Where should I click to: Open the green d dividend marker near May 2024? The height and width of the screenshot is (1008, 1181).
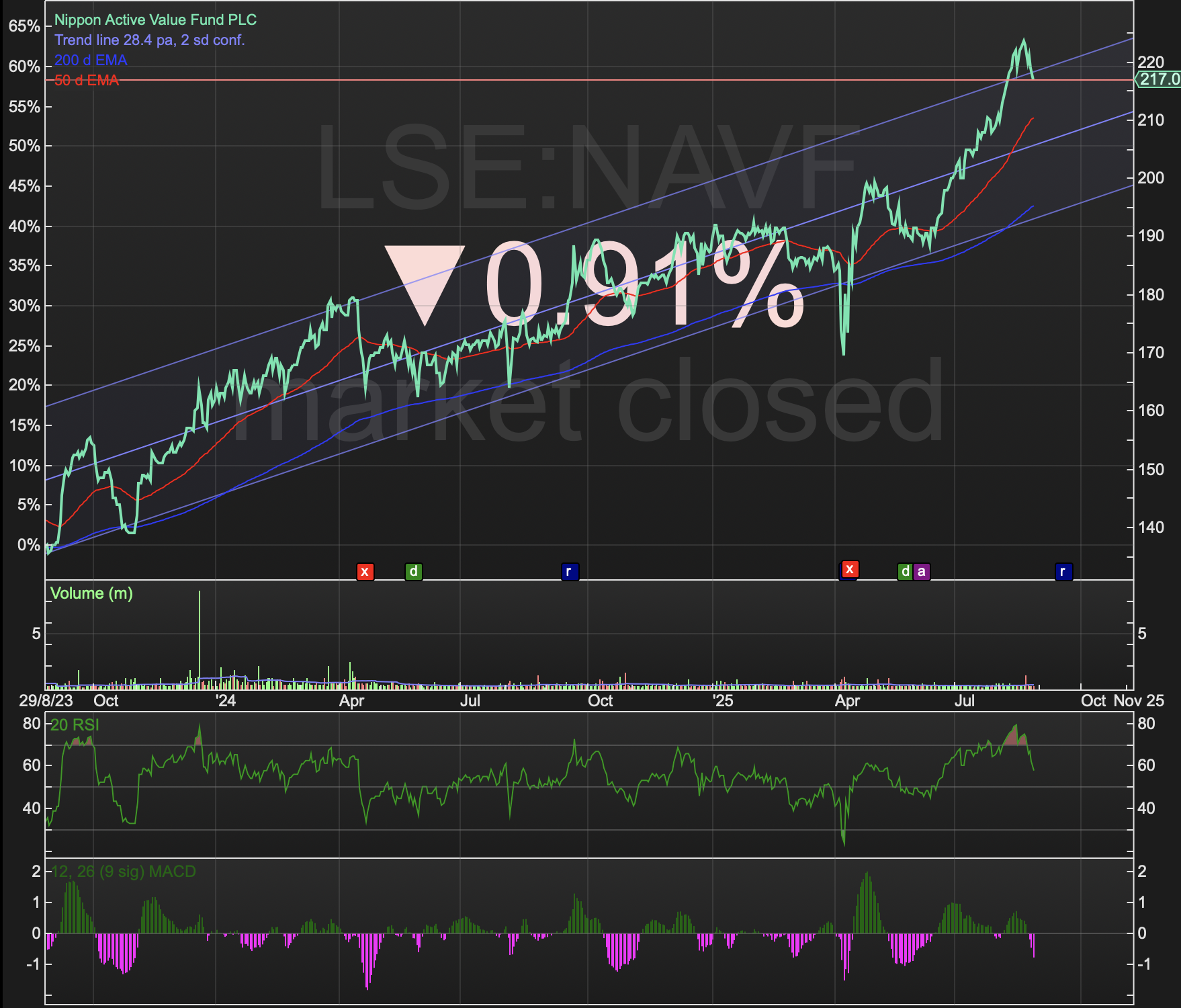click(414, 572)
